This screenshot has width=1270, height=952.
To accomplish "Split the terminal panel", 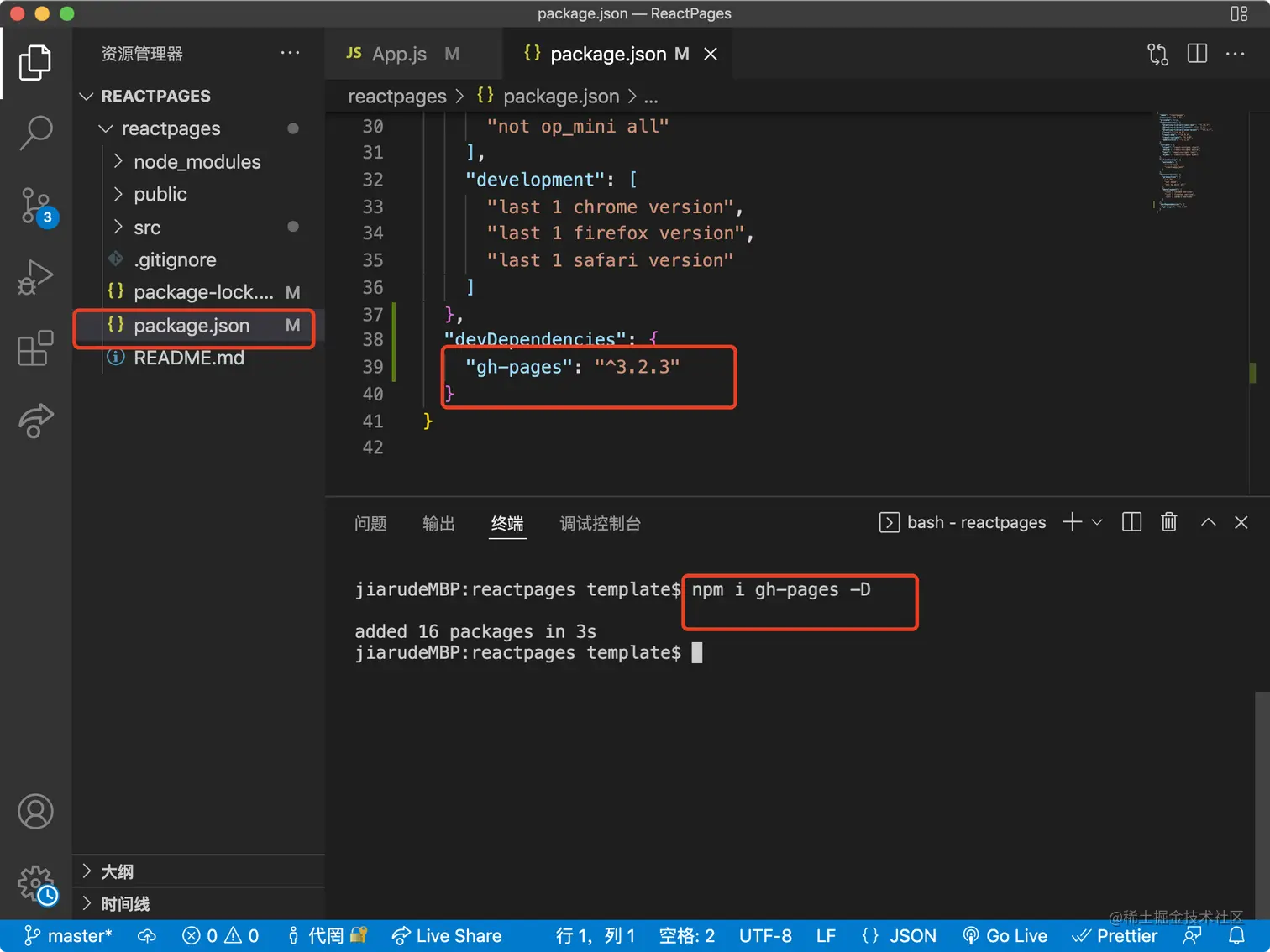I will 1131,522.
